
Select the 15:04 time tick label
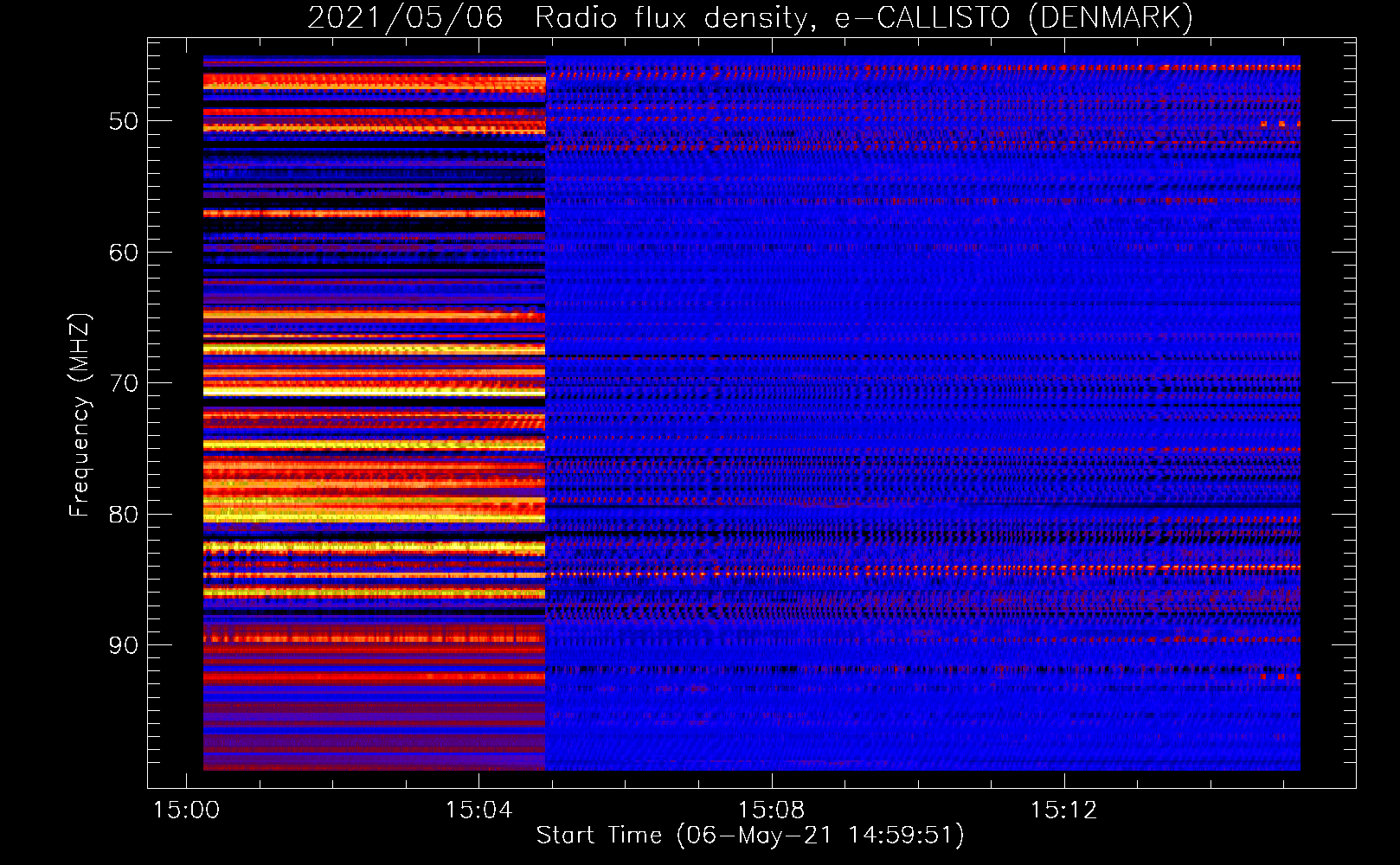(478, 811)
